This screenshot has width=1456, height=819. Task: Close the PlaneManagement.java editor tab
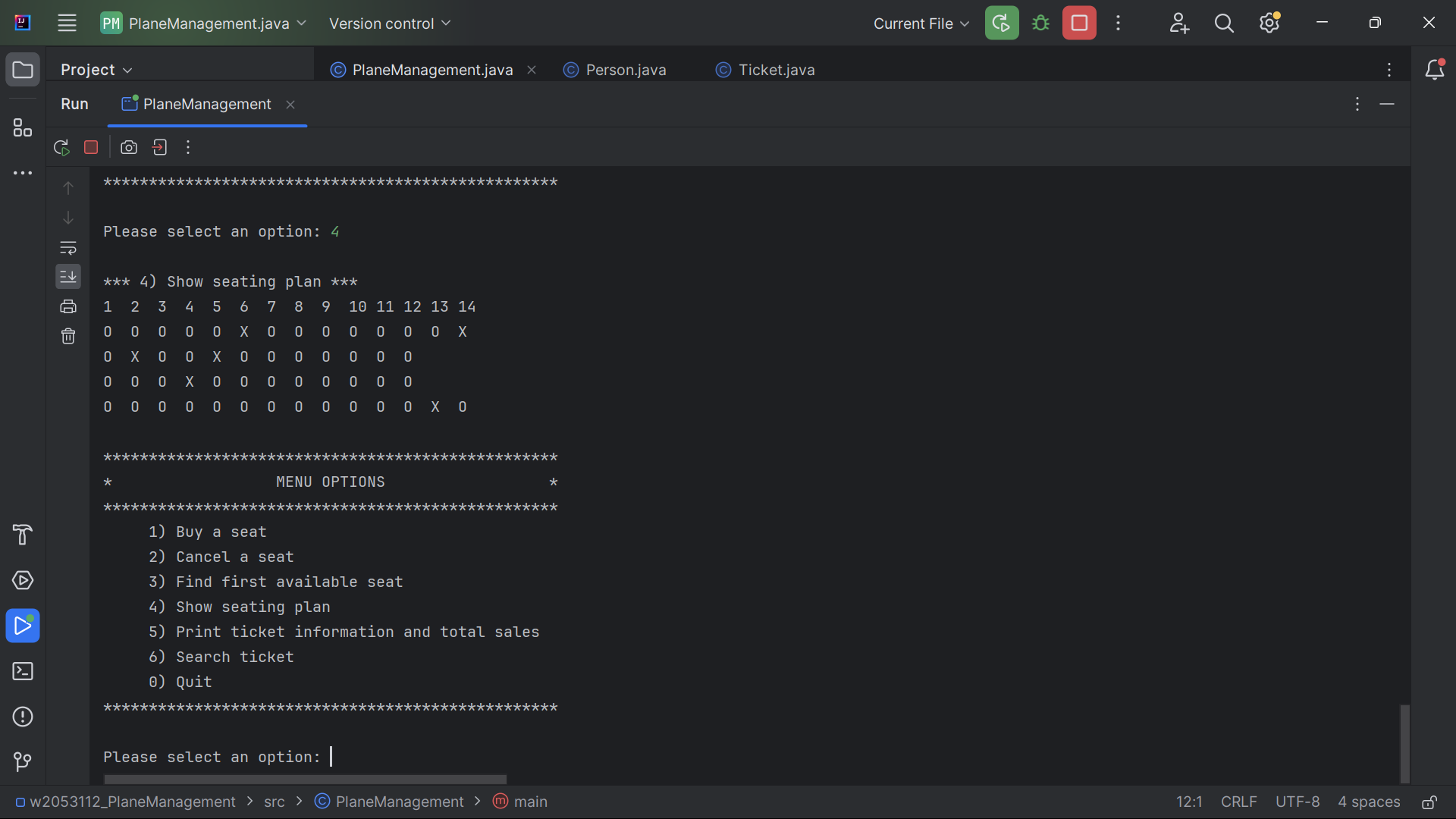point(532,70)
